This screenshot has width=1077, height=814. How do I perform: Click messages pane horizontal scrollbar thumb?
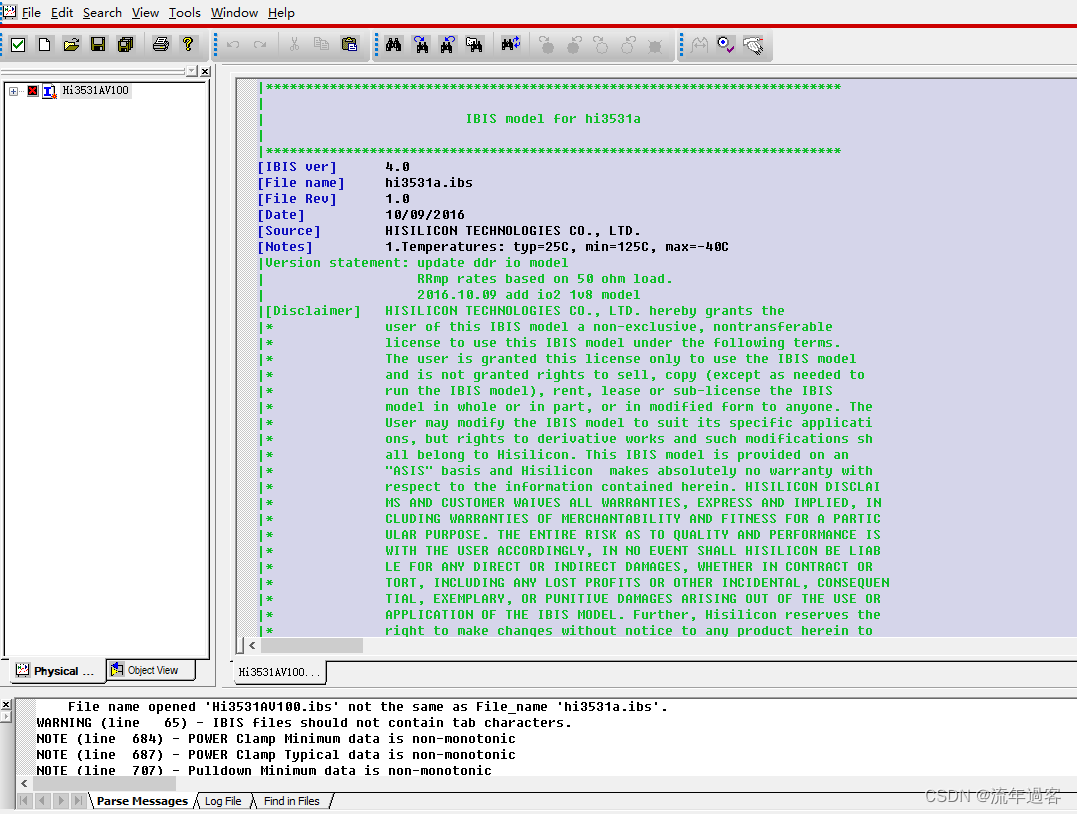tap(104, 783)
